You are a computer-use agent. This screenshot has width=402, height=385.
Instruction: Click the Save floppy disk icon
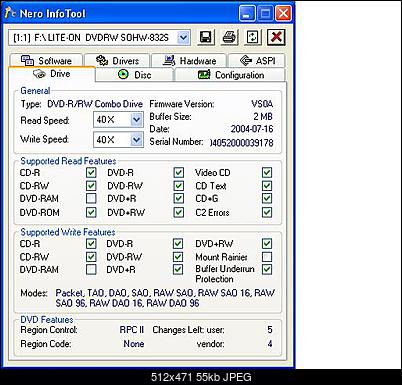tap(206, 37)
